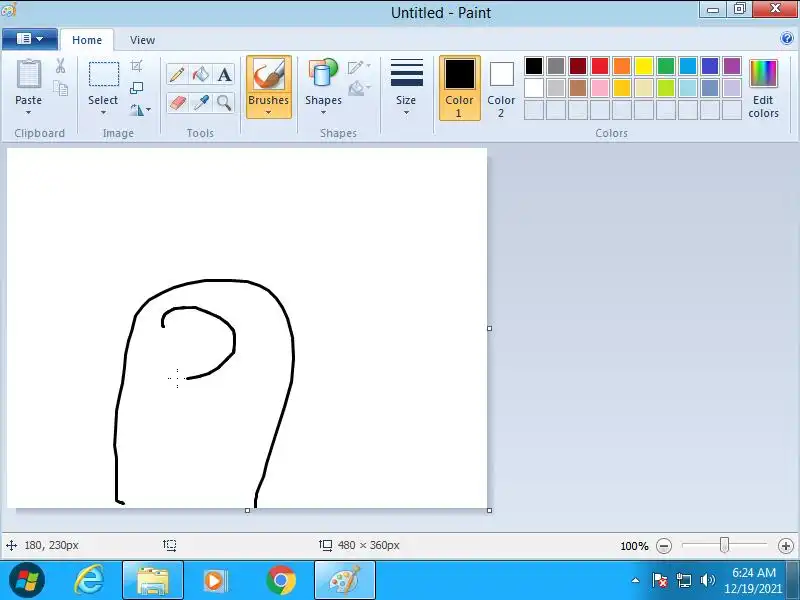Pick the indigo color swatch

tap(710, 66)
